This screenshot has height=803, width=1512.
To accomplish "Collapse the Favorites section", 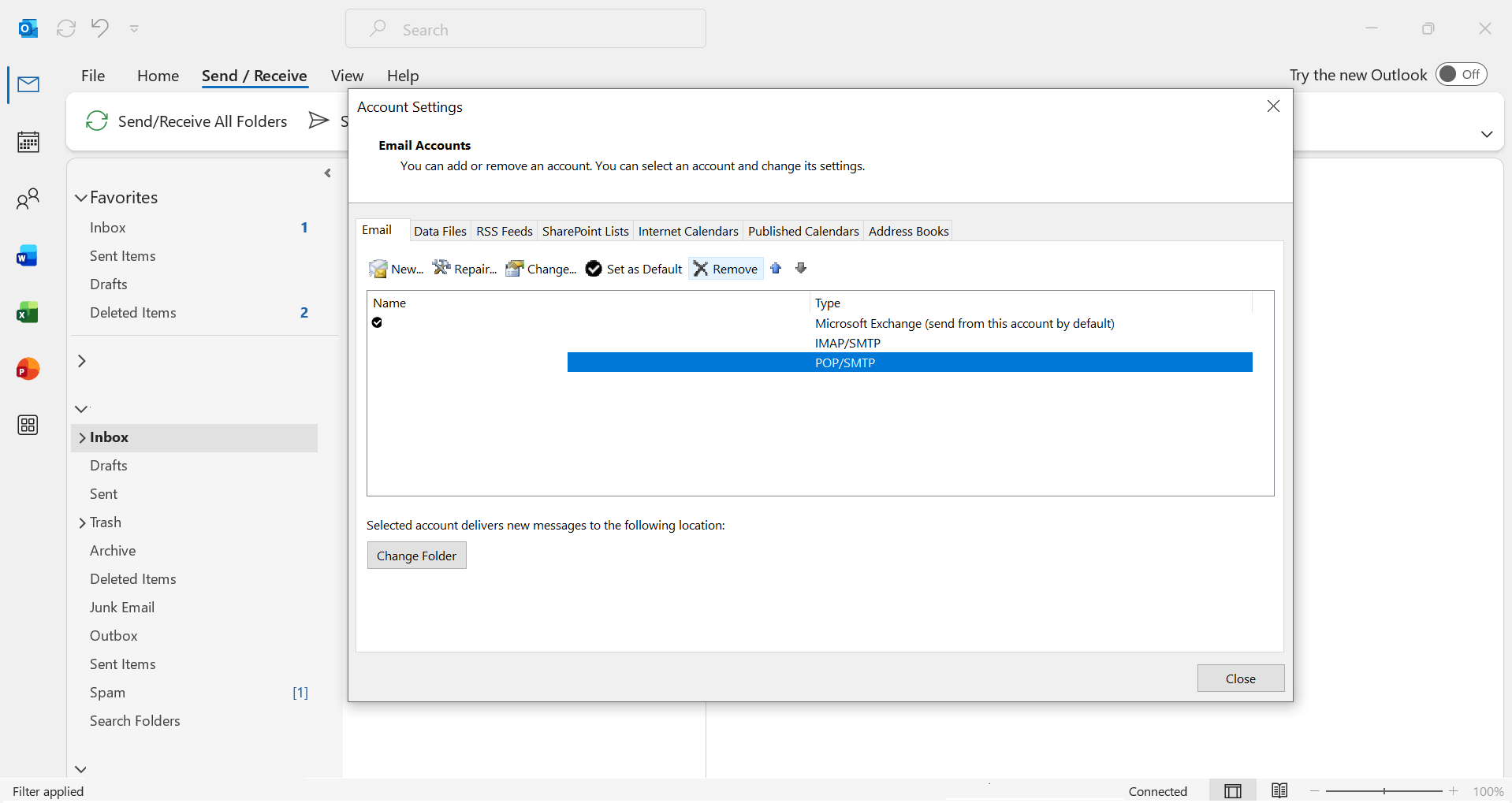I will (x=81, y=198).
